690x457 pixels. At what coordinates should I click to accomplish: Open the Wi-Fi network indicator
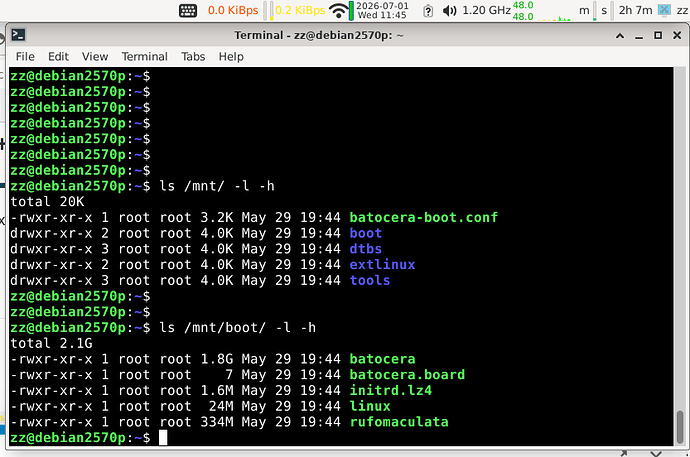[338, 10]
